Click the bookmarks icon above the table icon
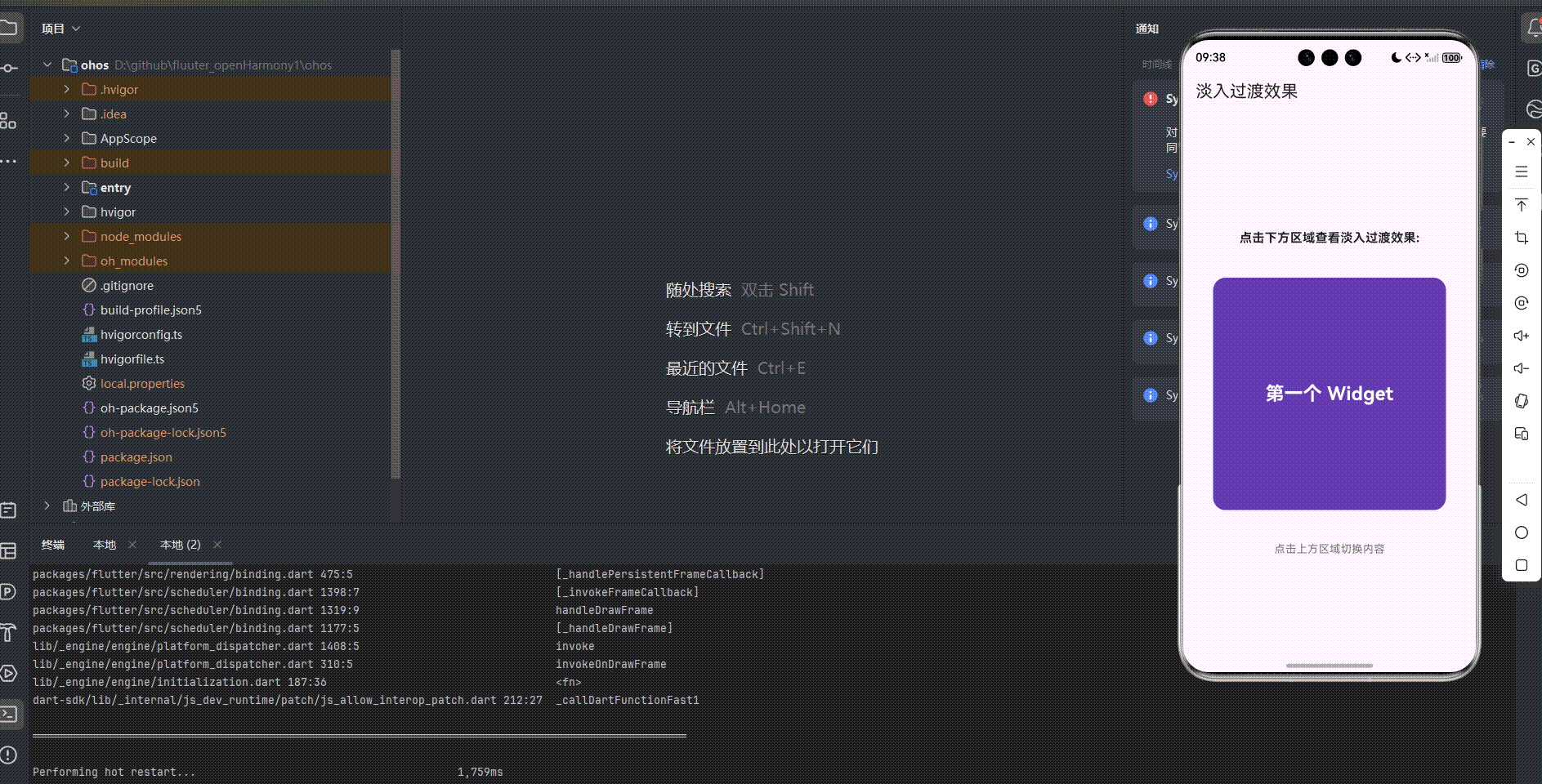The width and height of the screenshot is (1542, 784). (x=8, y=510)
